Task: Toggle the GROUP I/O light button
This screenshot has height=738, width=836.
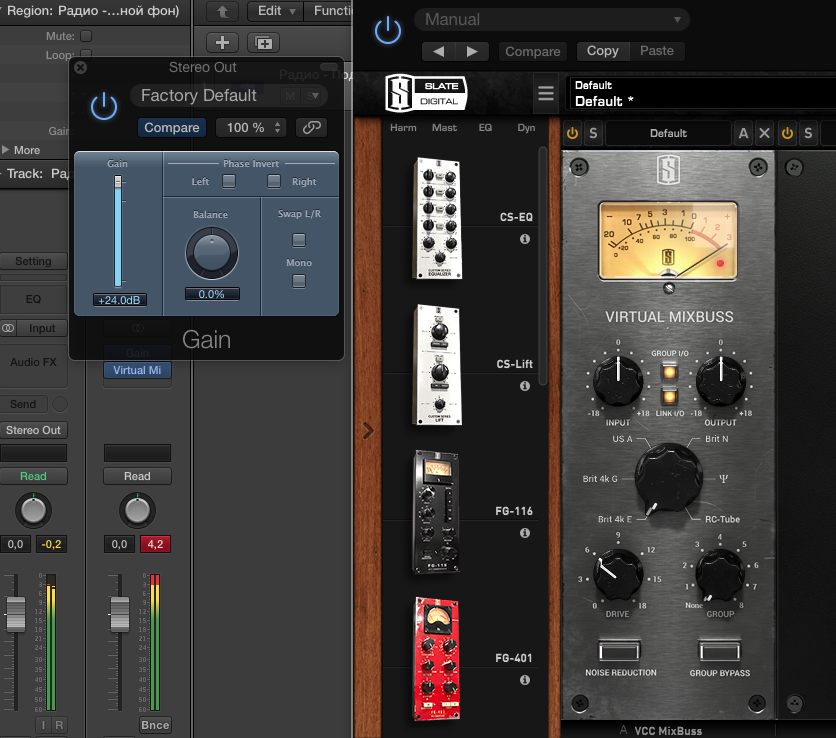Action: click(669, 372)
